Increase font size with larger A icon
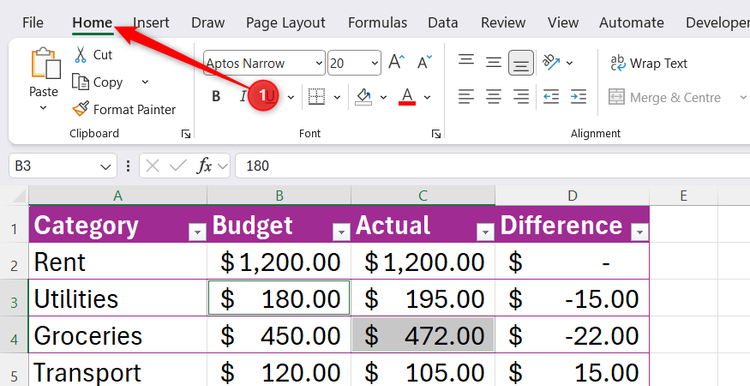Viewport: 750px width, 386px height. pos(396,63)
